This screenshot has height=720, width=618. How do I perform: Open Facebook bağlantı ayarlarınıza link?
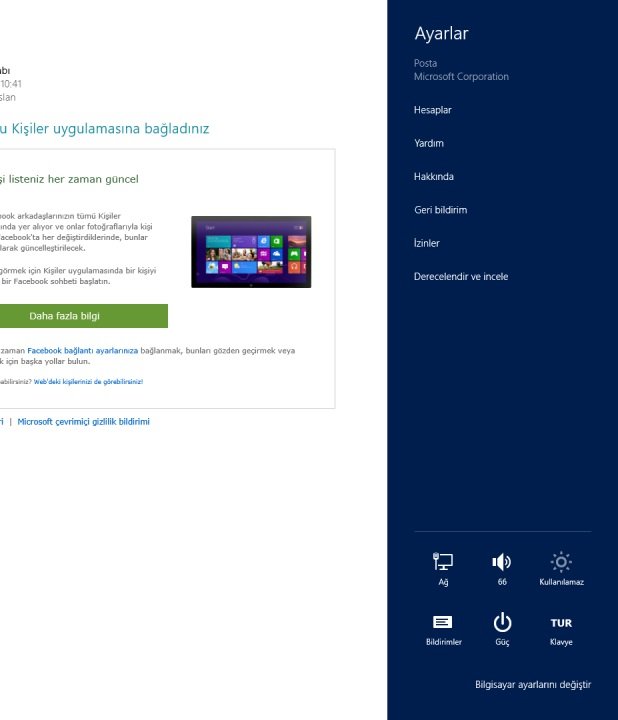[83, 350]
